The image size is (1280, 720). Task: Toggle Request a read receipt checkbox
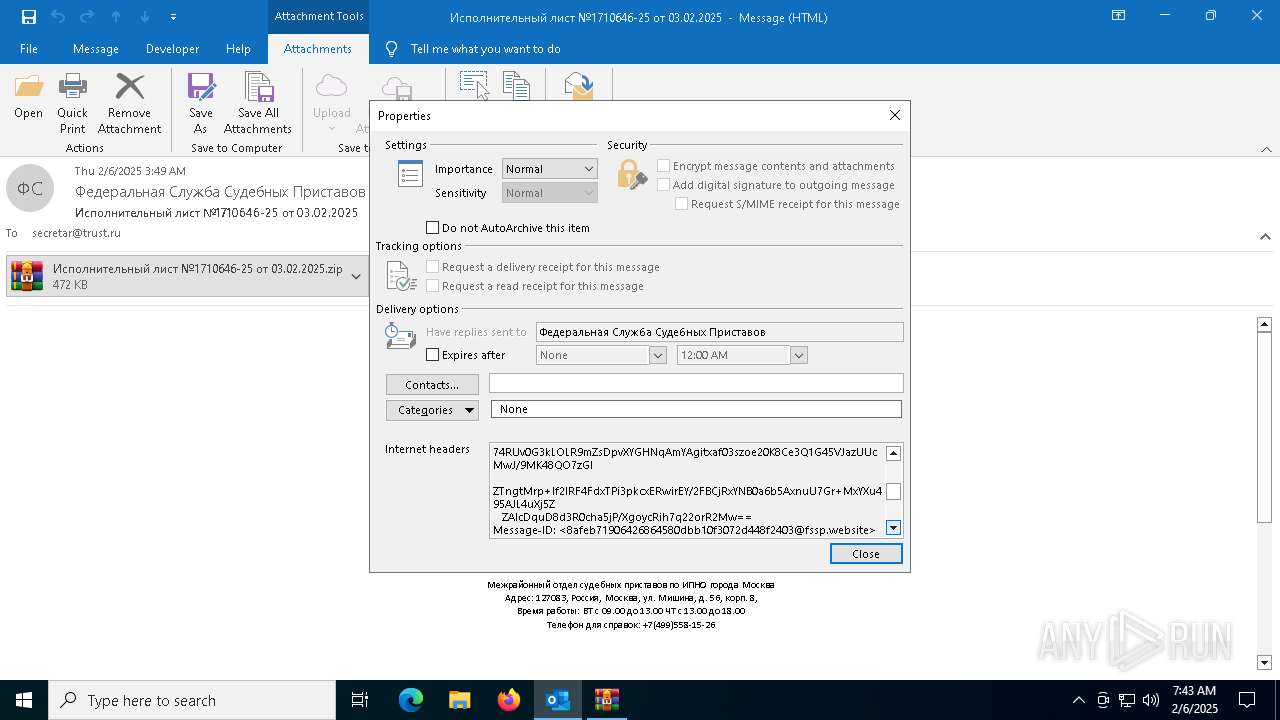click(x=433, y=286)
